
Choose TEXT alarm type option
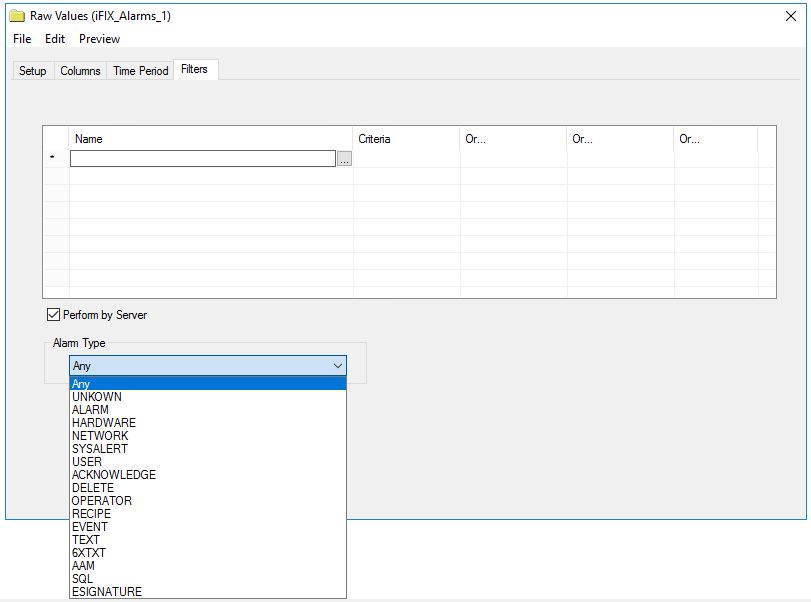pos(208,539)
